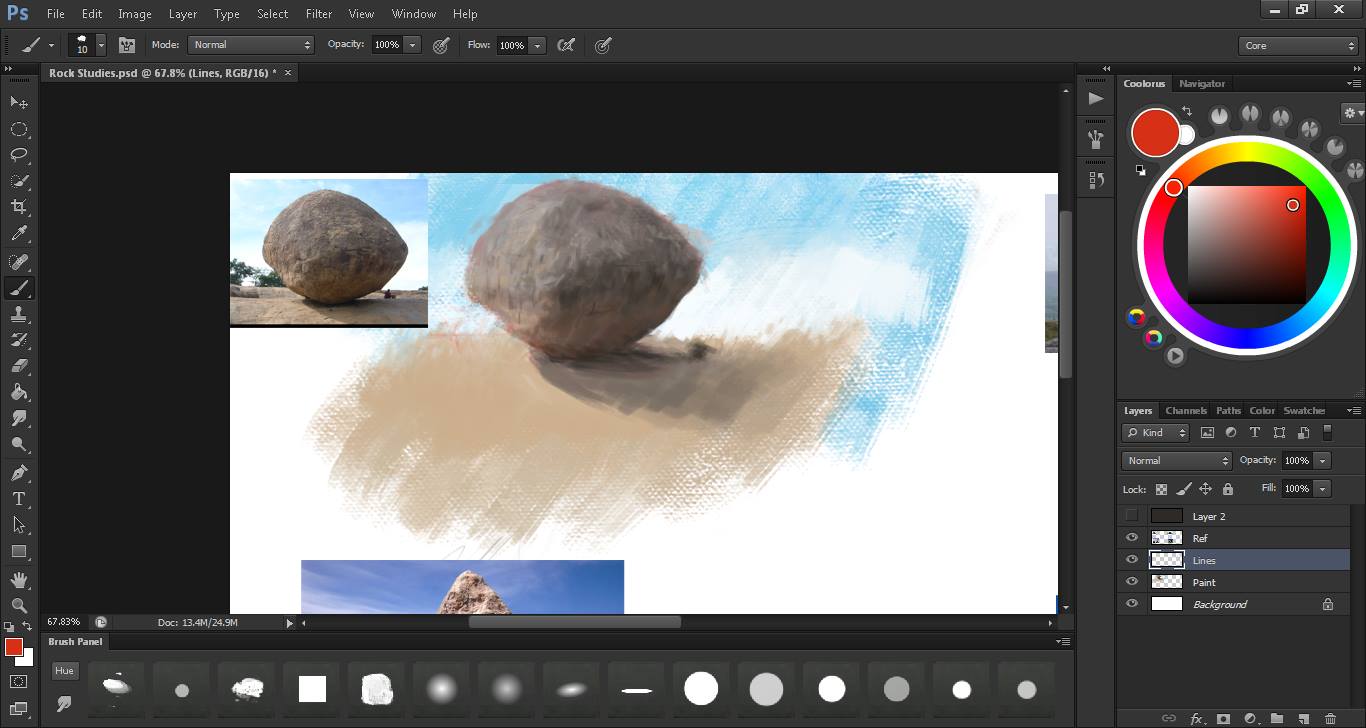Open the layer blend mode dropdown
Image resolution: width=1366 pixels, height=728 pixels.
[1177, 461]
